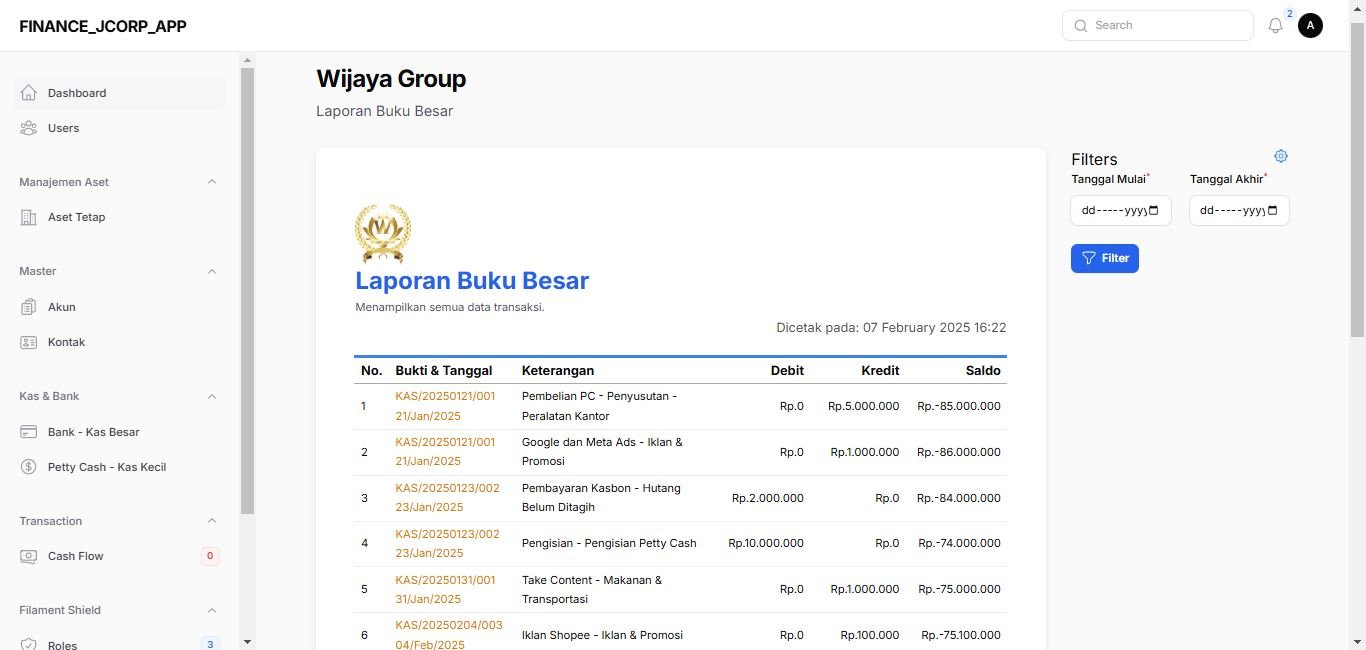Collapse the Kas & Bank section
The height and width of the screenshot is (650, 1366).
tap(211, 396)
